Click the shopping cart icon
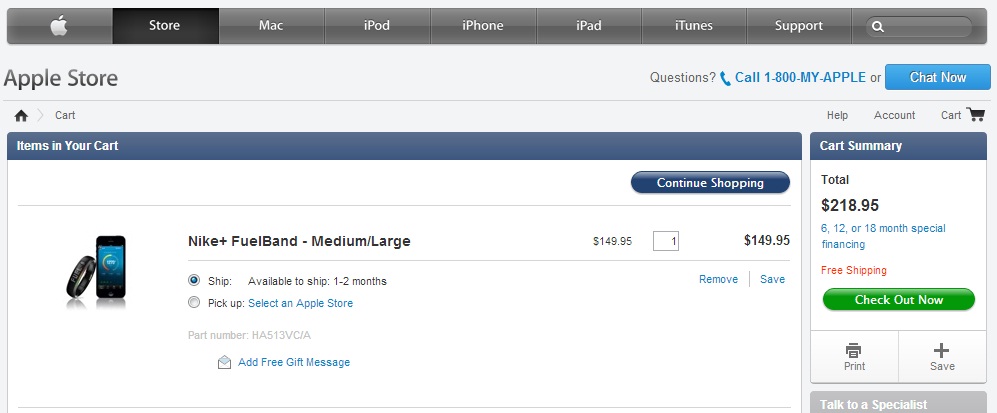The width and height of the screenshot is (997, 413). [975, 114]
